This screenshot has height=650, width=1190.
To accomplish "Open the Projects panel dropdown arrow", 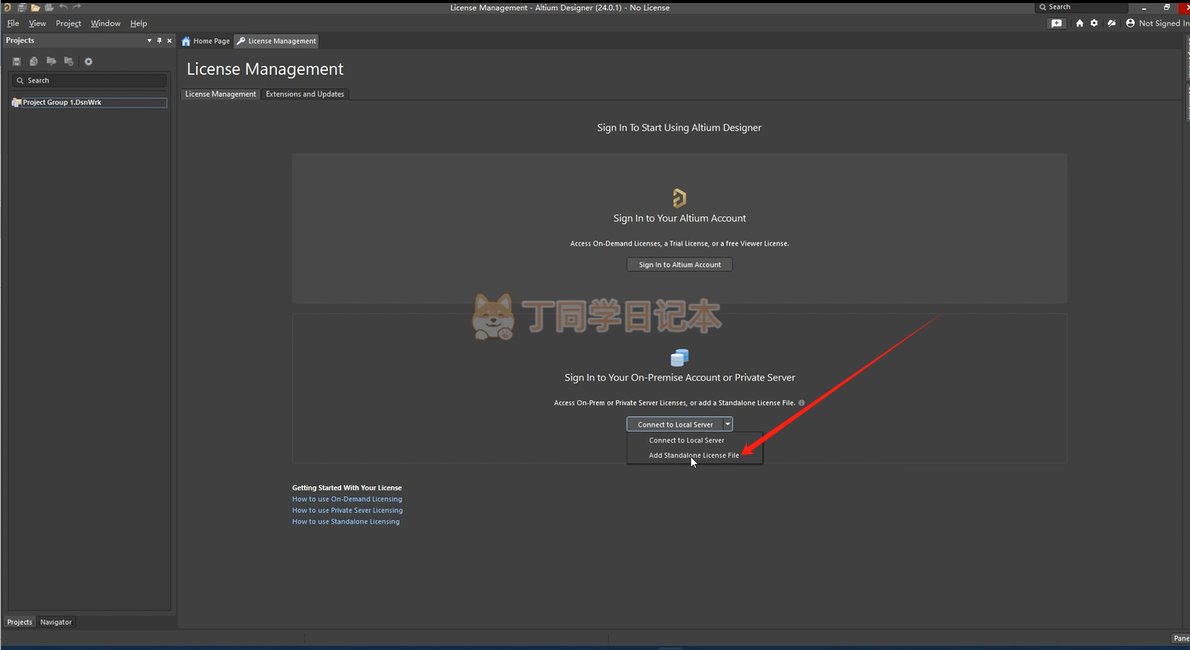I will click(x=149, y=41).
